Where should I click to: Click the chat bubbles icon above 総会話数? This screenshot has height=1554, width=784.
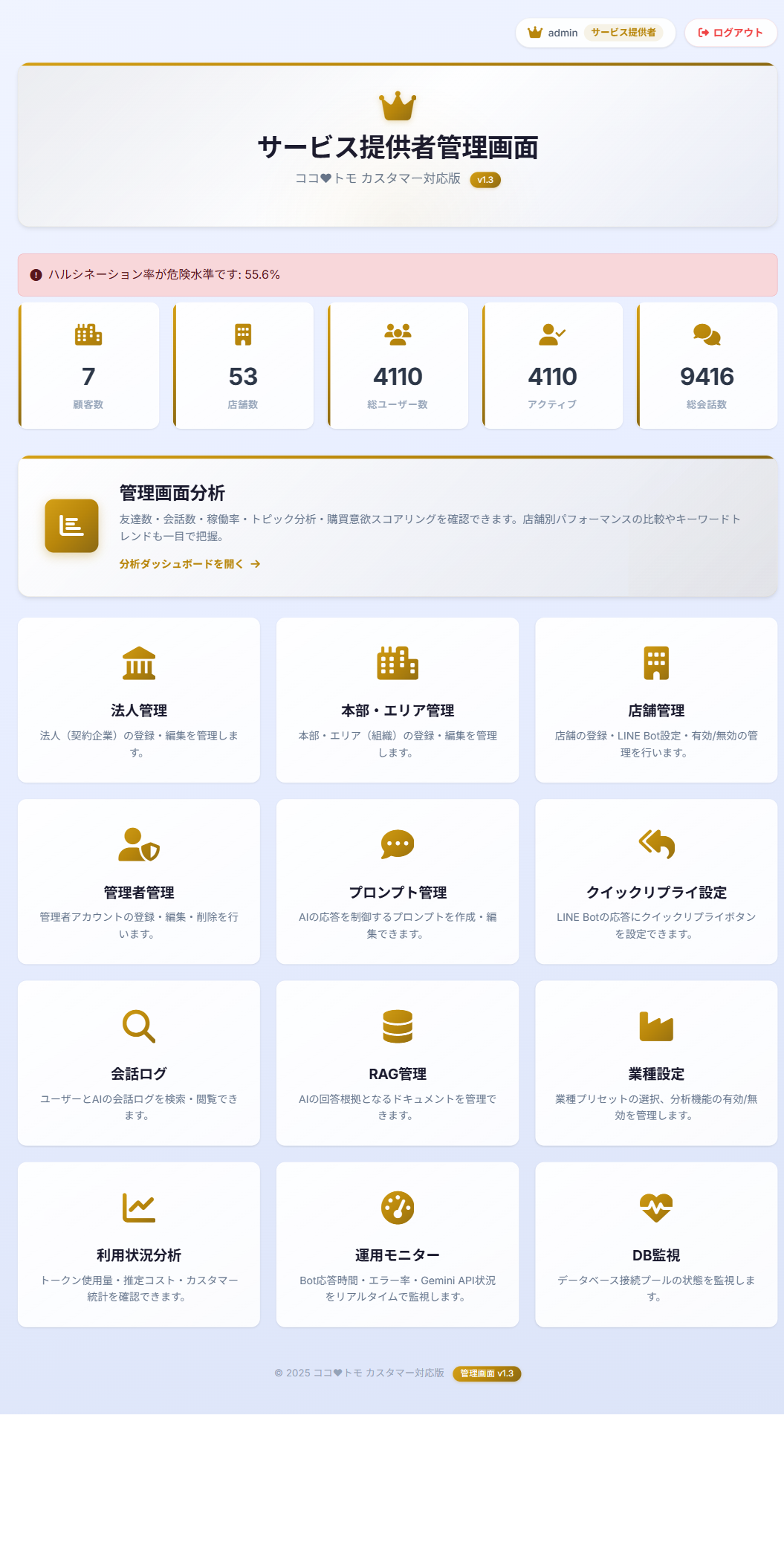(x=707, y=334)
